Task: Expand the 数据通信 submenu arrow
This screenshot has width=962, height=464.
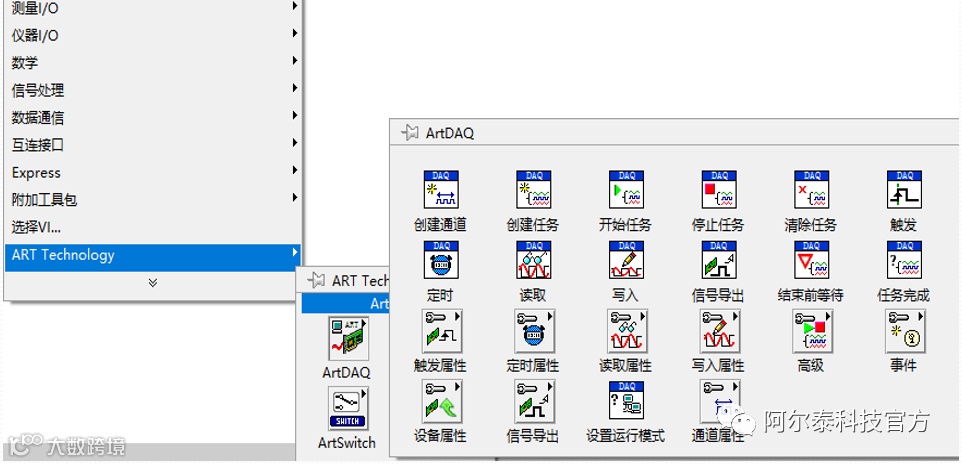Action: click(295, 115)
